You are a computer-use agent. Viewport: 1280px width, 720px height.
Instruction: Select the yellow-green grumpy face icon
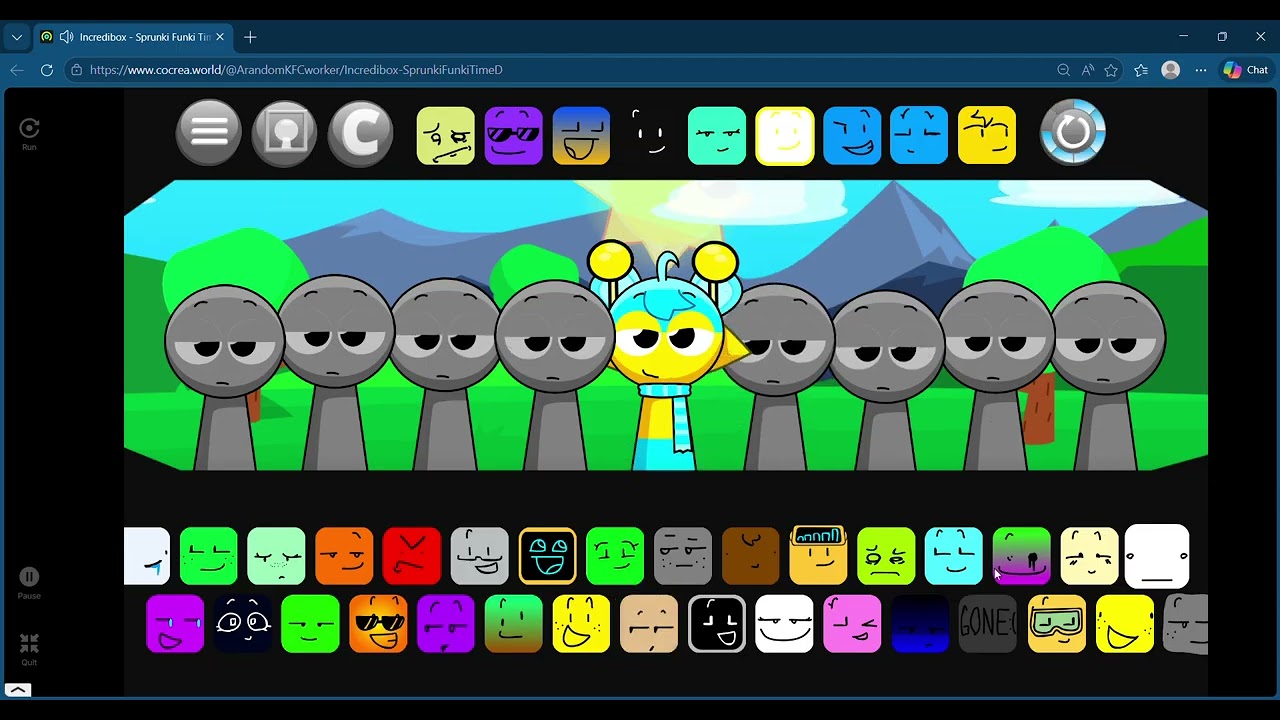[446, 135]
